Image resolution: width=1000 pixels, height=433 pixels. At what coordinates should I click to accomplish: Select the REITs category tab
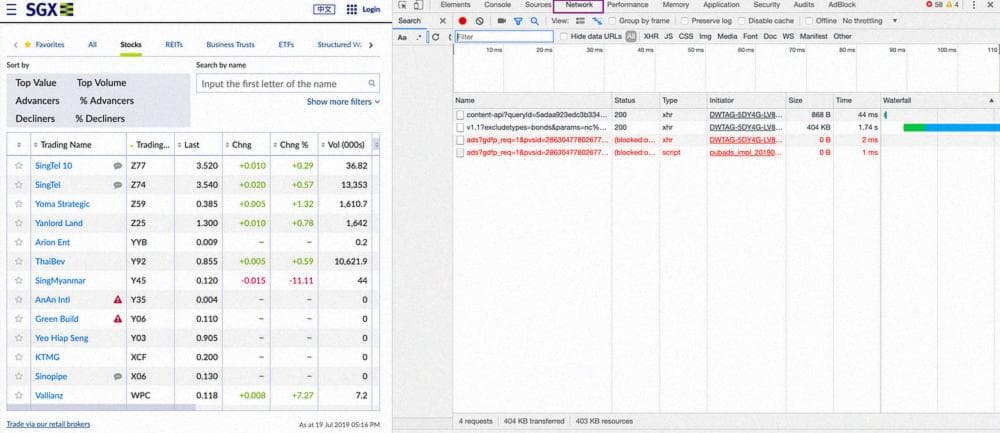174,45
